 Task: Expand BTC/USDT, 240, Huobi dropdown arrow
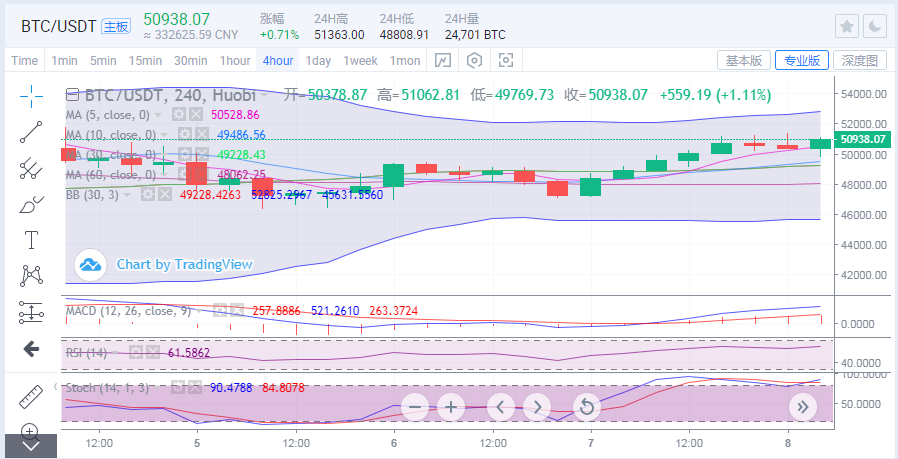click(x=263, y=95)
